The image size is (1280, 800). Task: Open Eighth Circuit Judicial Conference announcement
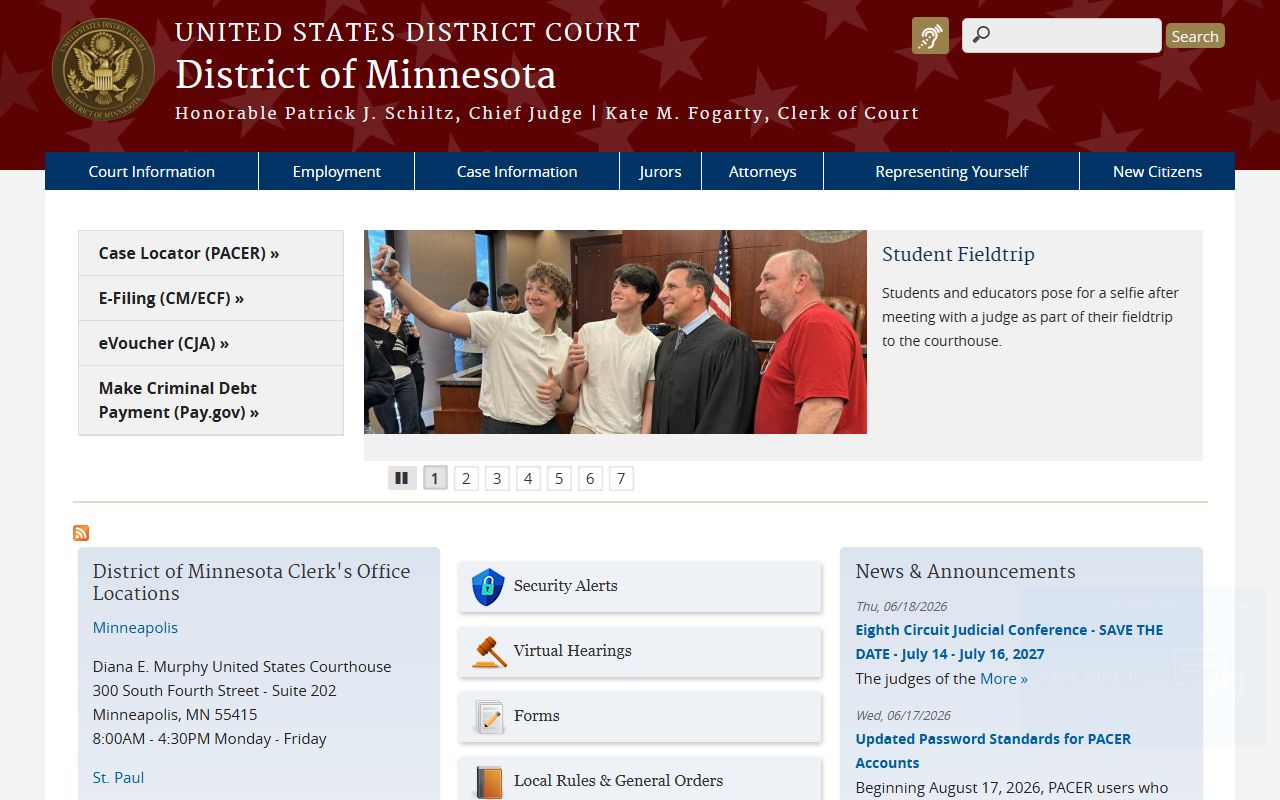tap(1009, 642)
